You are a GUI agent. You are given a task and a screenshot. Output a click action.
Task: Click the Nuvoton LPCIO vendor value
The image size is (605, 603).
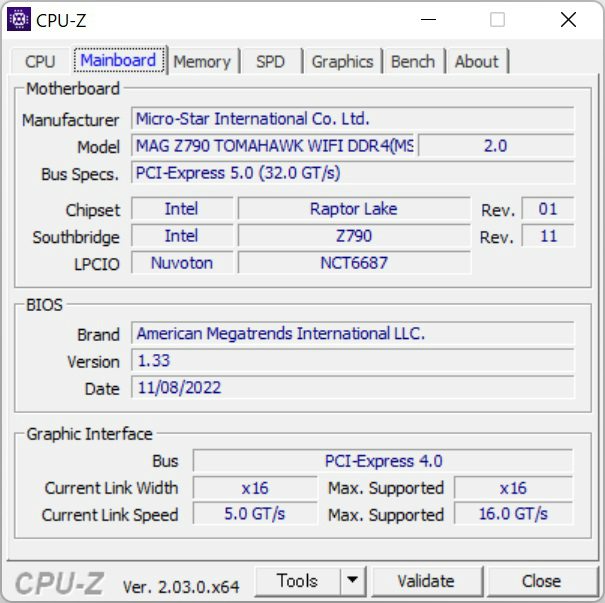point(182,263)
